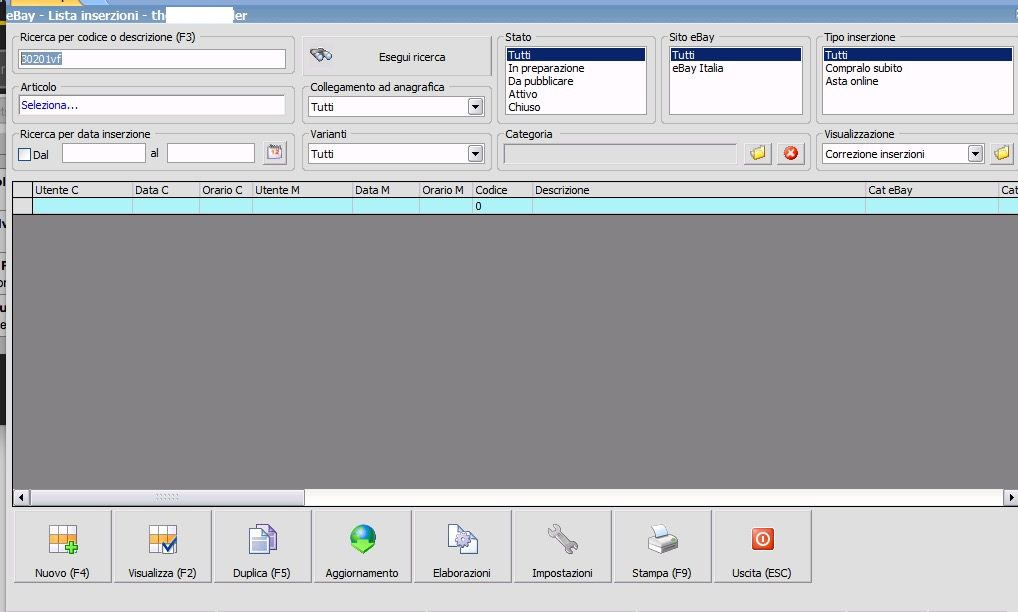The image size is (1018, 612).
Task: Click the Codice cell showing 0
Action: pos(503,206)
